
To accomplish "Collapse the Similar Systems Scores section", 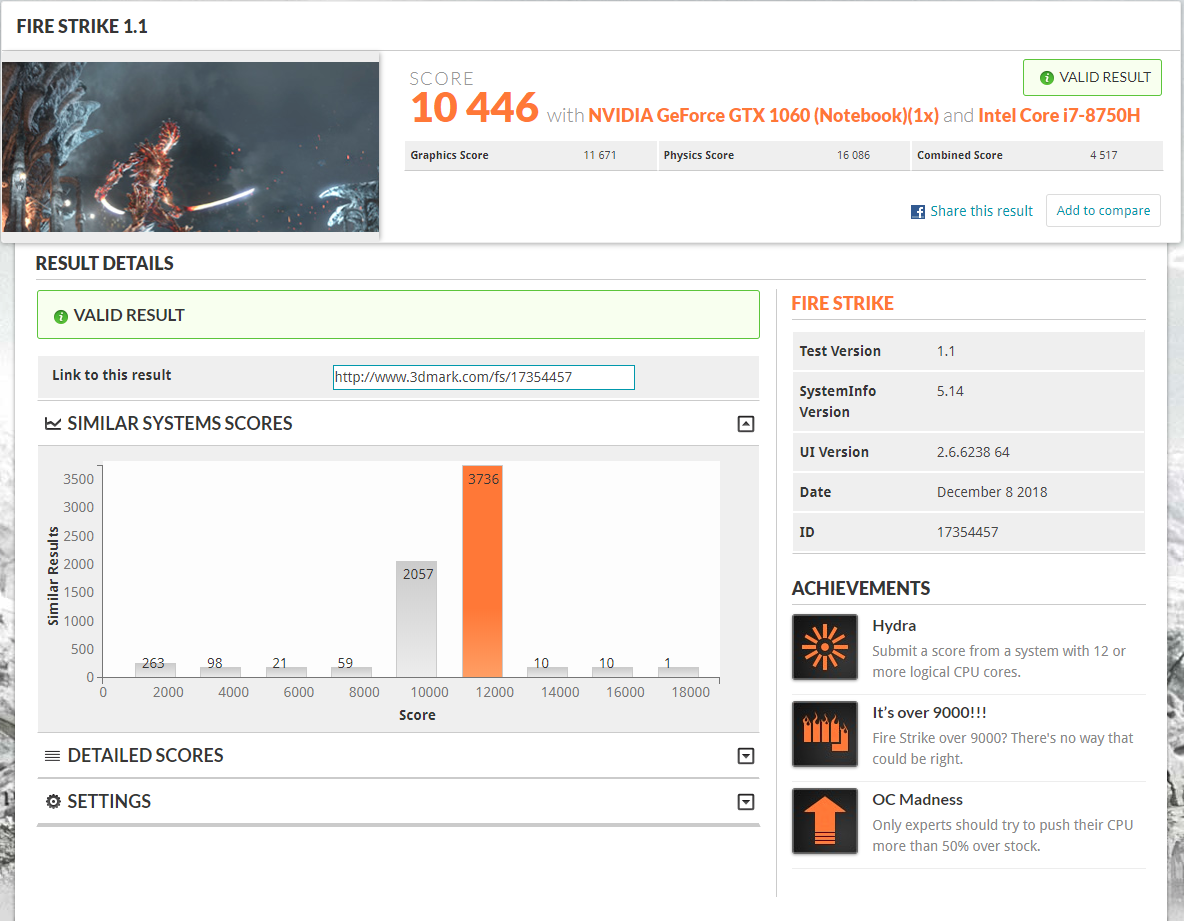I will click(x=745, y=424).
